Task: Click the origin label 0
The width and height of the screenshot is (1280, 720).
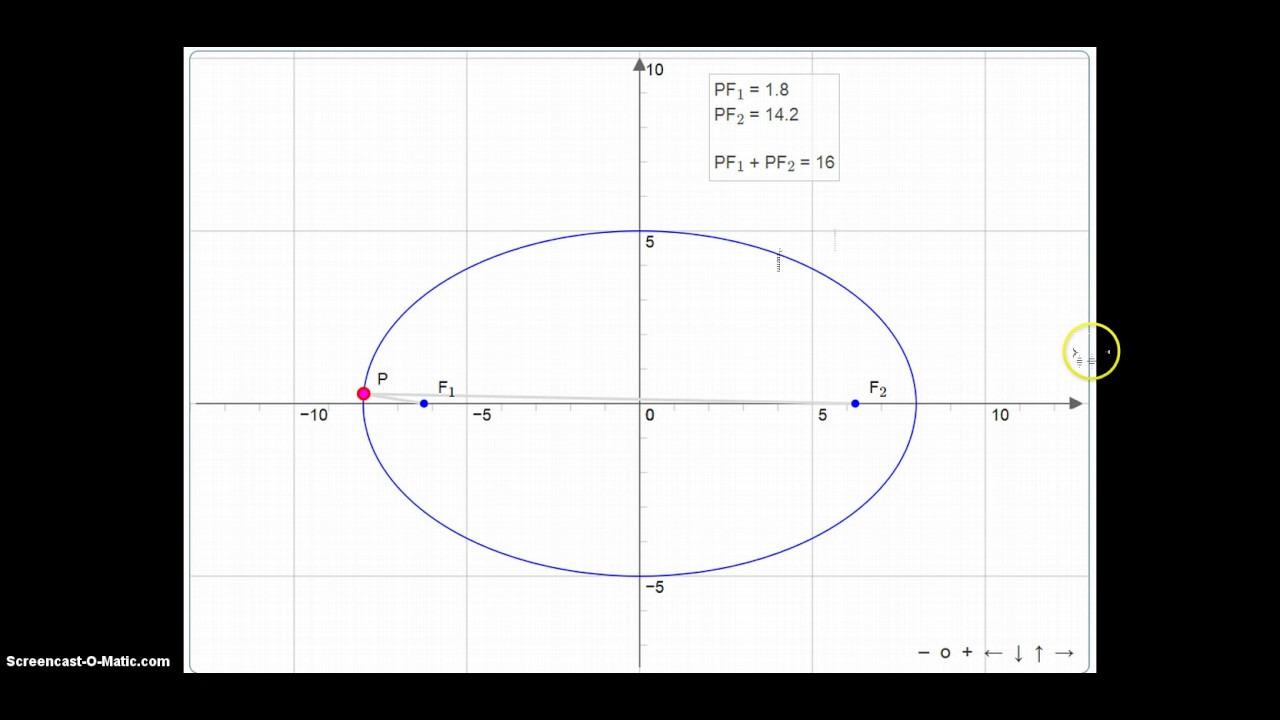Action: [649, 415]
